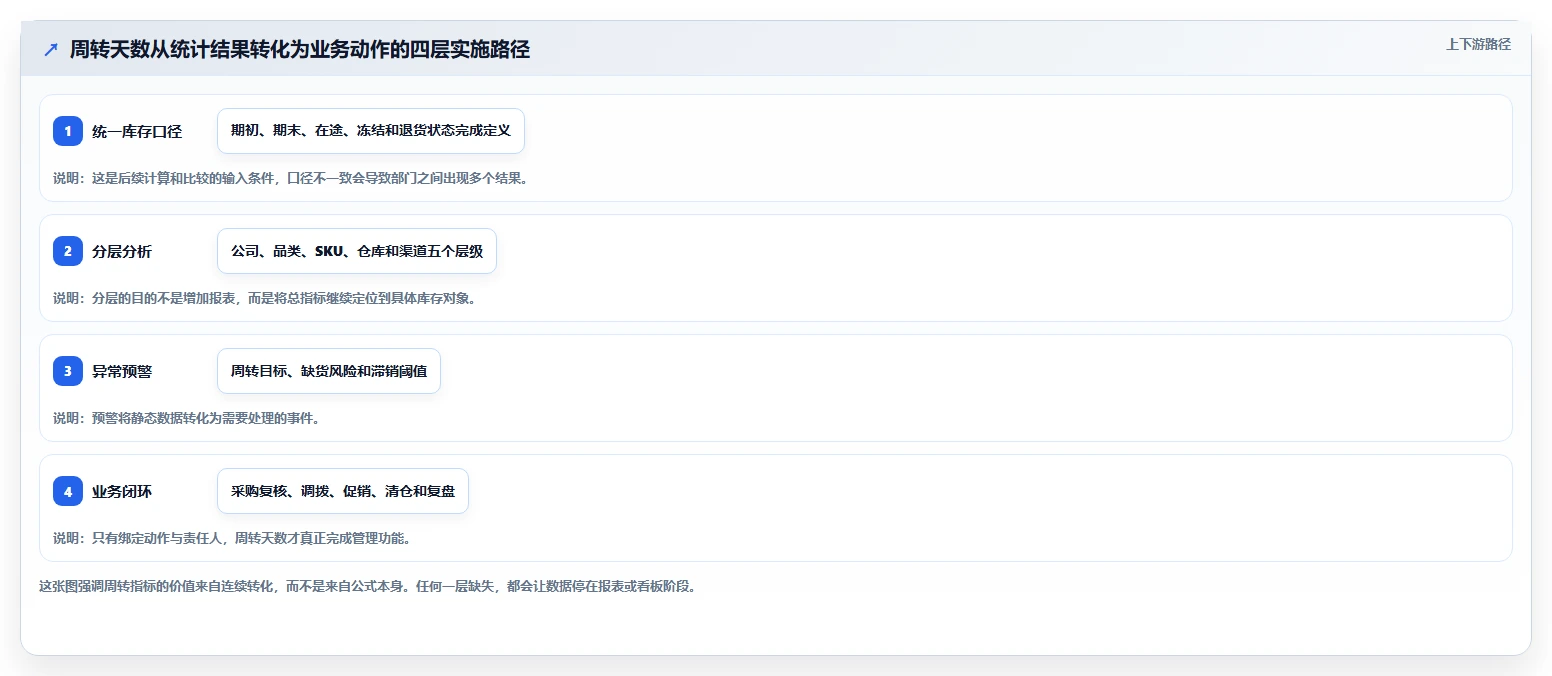Select the 异常预警 step title
Viewport: 1552px width, 676px height.
tap(122, 371)
